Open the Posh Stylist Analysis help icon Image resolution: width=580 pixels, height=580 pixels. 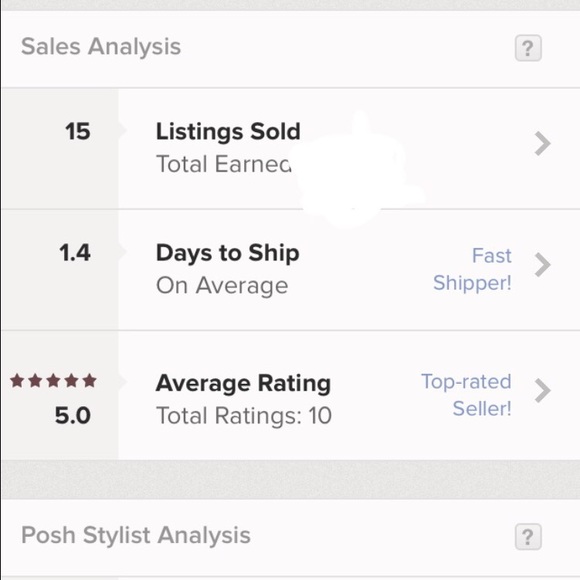point(528,537)
